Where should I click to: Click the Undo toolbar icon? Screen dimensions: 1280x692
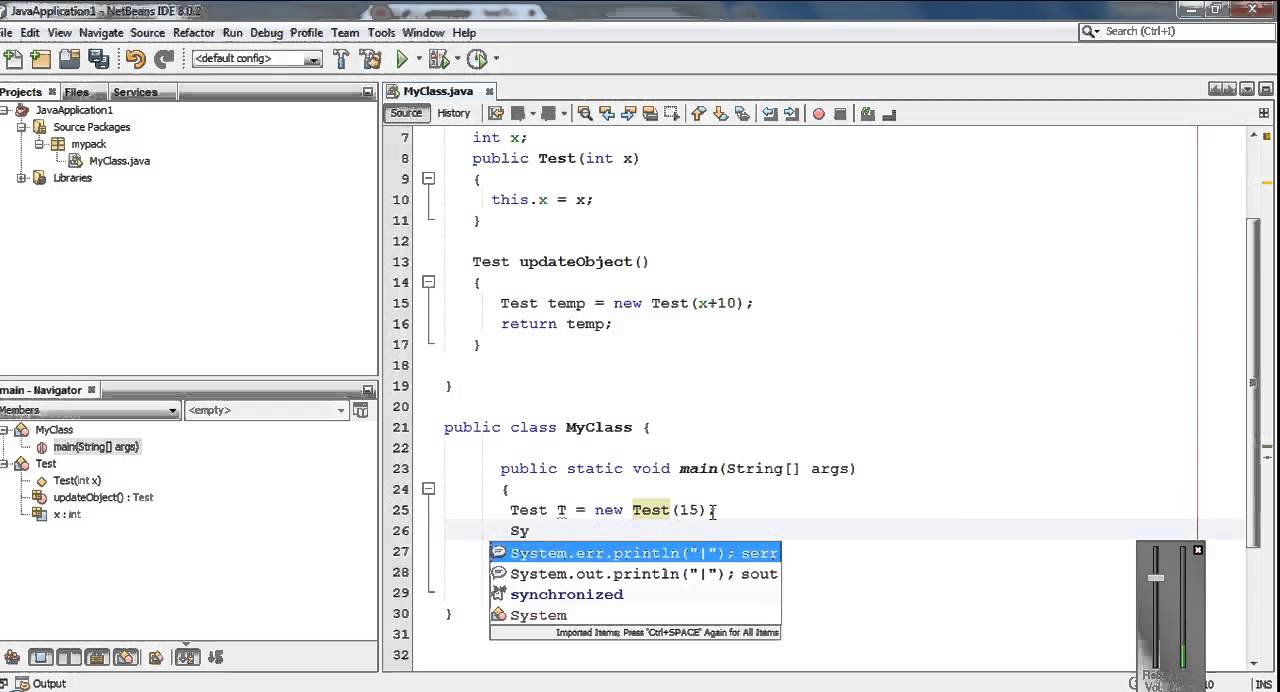pyautogui.click(x=136, y=59)
